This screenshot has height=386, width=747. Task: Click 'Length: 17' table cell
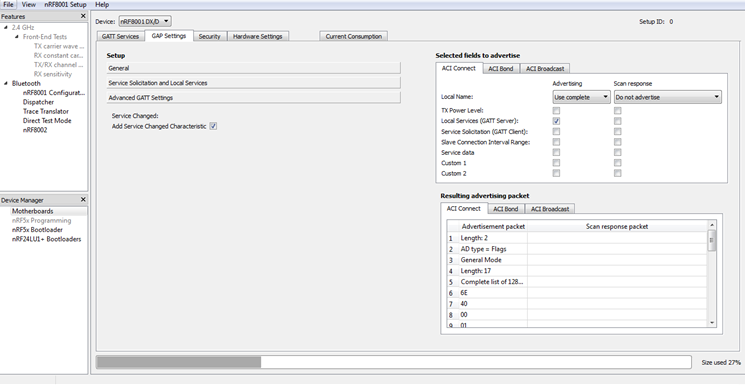pyautogui.click(x=493, y=271)
